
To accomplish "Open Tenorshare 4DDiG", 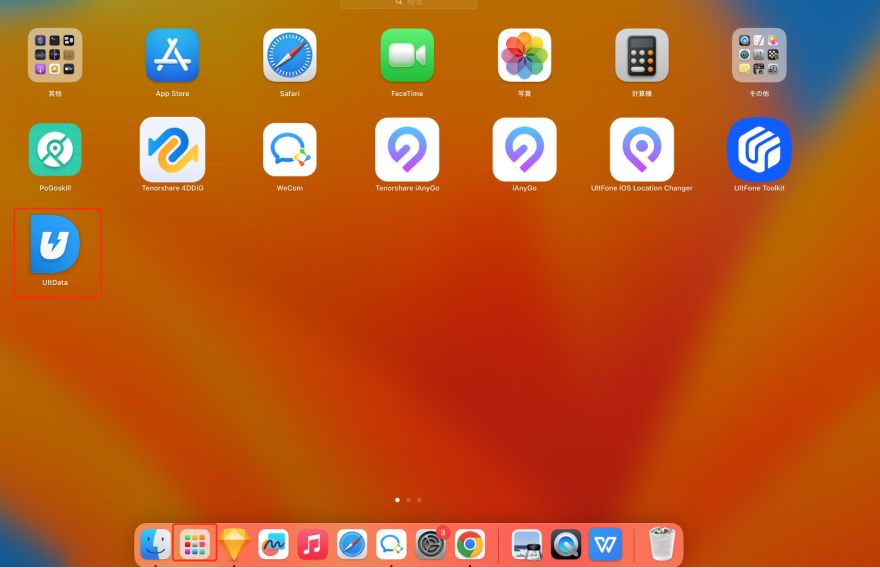I will 172,150.
